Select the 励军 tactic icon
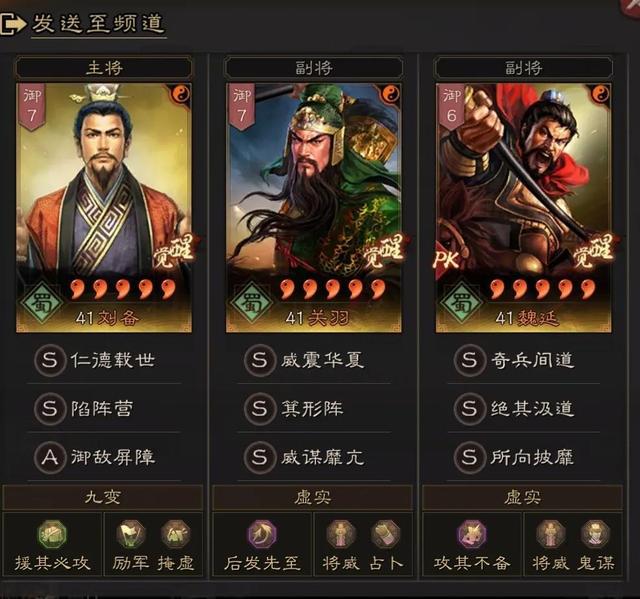This screenshot has height=599, width=640. (x=131, y=534)
